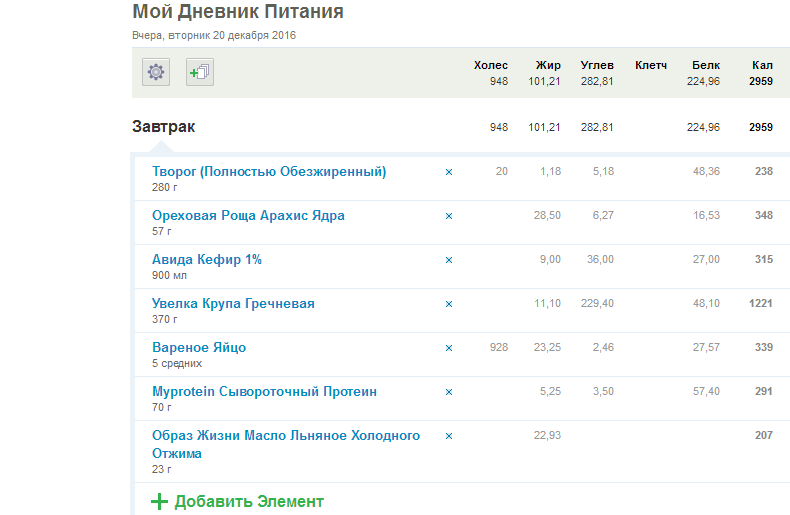This screenshot has width=790, height=515.
Task: Click calorie value 238 for Творог
Action: pos(764,171)
